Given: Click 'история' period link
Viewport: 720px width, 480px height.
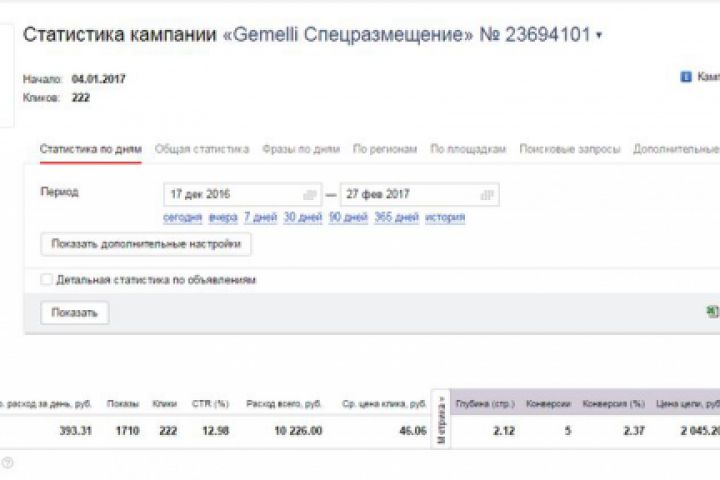Looking at the screenshot, I should (445, 217).
